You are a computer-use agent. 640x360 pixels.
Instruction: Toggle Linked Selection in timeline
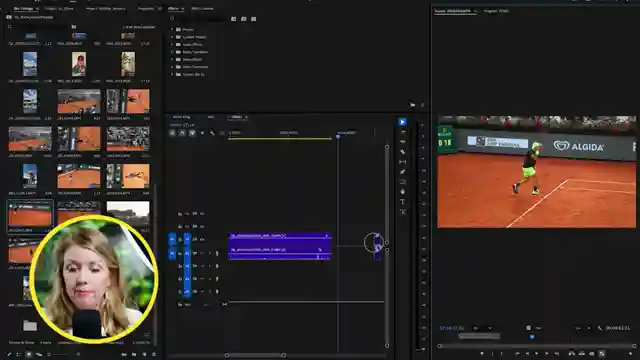coord(192,133)
